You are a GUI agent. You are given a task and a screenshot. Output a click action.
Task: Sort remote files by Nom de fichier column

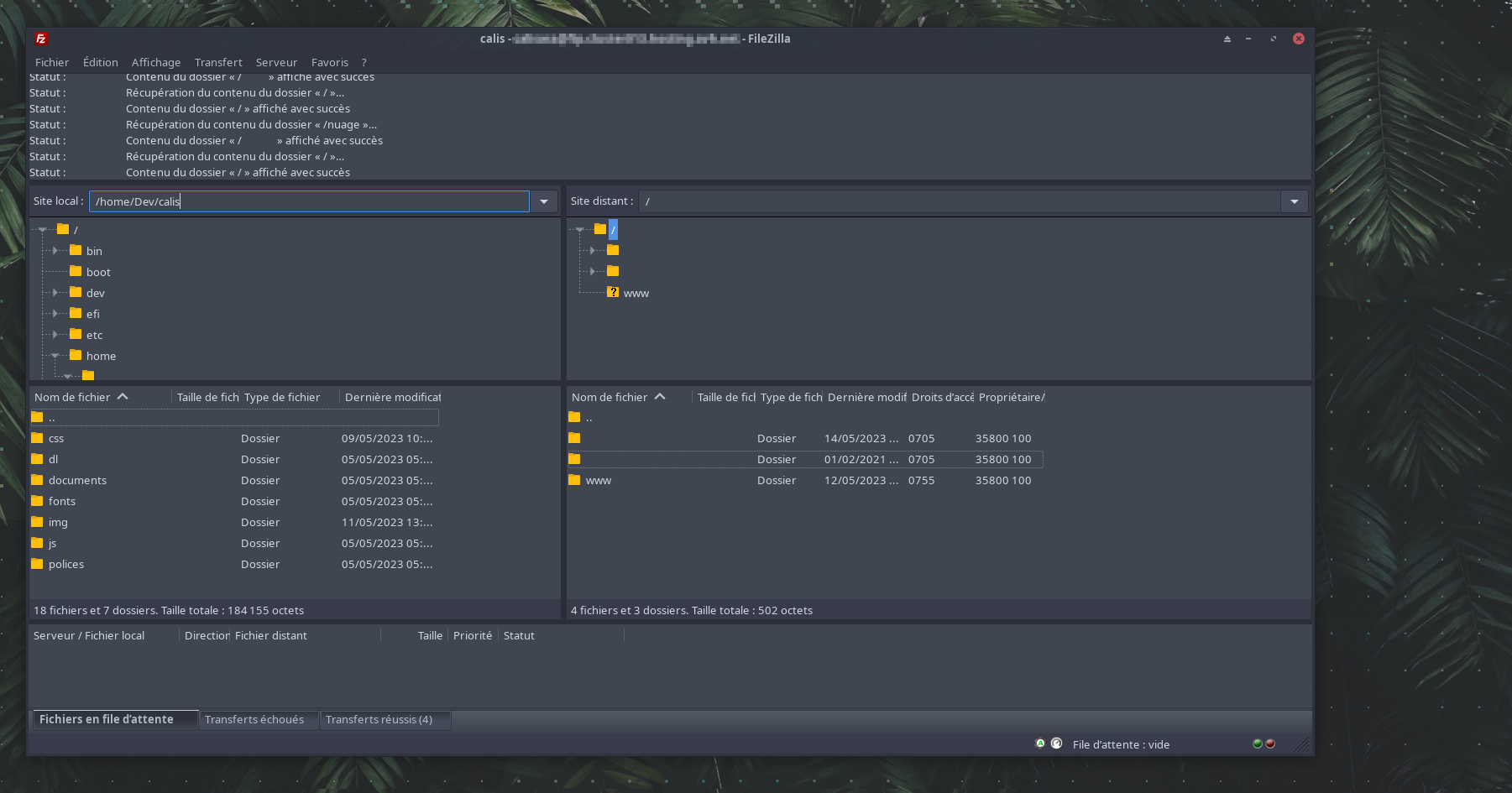pos(610,397)
